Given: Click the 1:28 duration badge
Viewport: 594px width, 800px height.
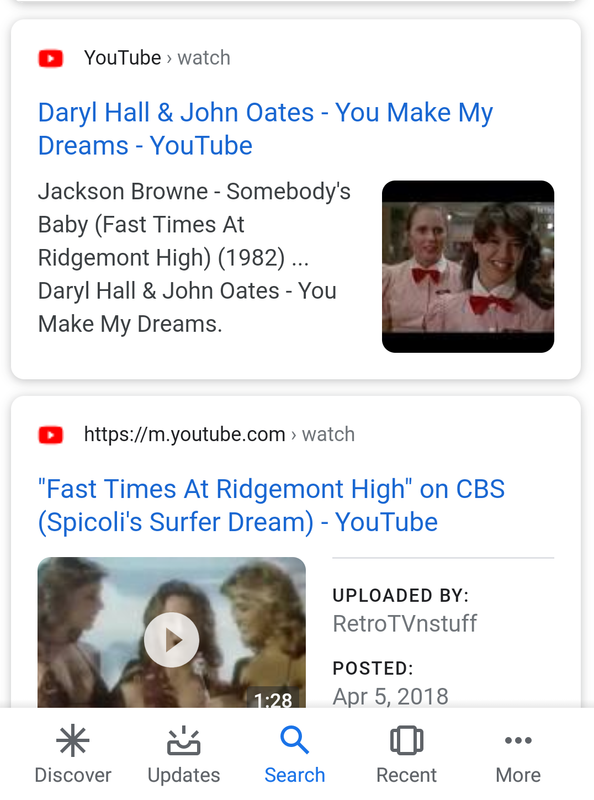Looking at the screenshot, I should pyautogui.click(x=273, y=699).
